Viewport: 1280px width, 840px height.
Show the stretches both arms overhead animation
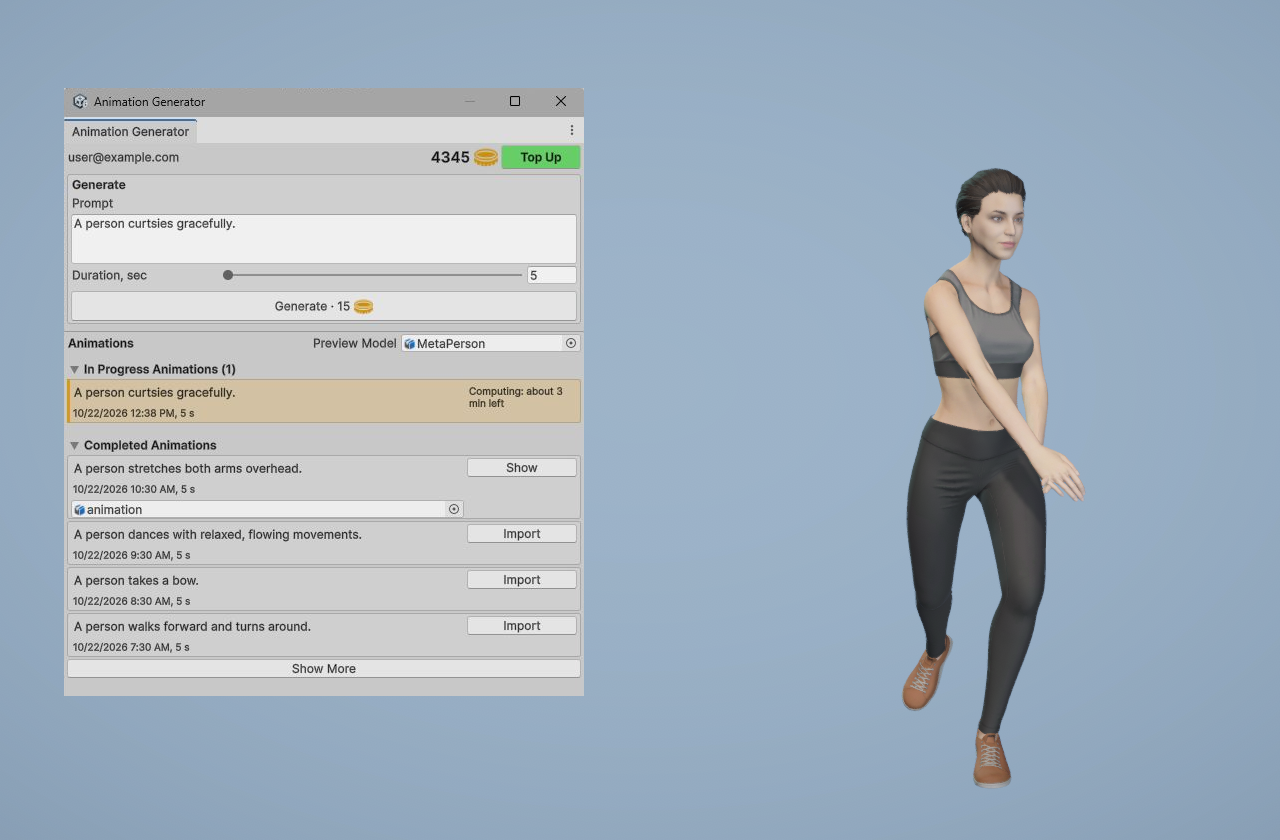click(x=522, y=468)
